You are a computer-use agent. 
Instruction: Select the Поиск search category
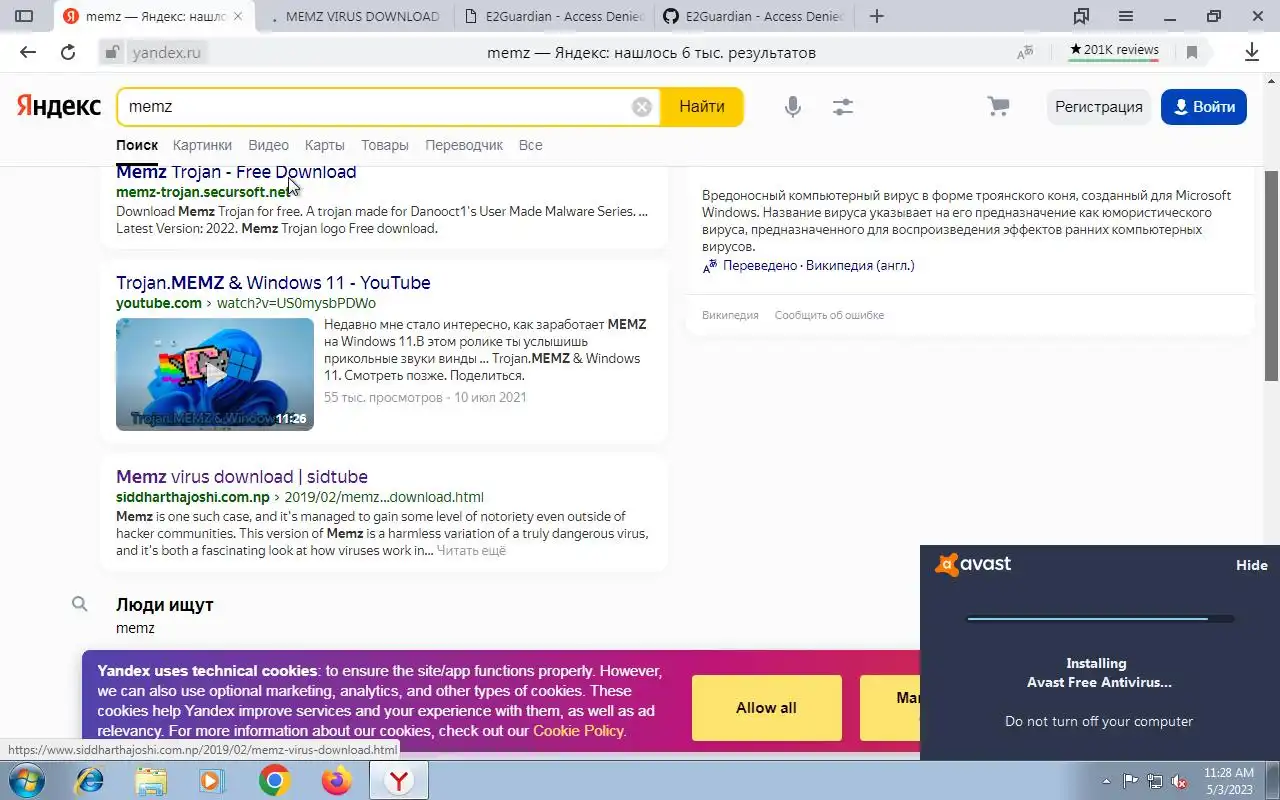coord(137,145)
